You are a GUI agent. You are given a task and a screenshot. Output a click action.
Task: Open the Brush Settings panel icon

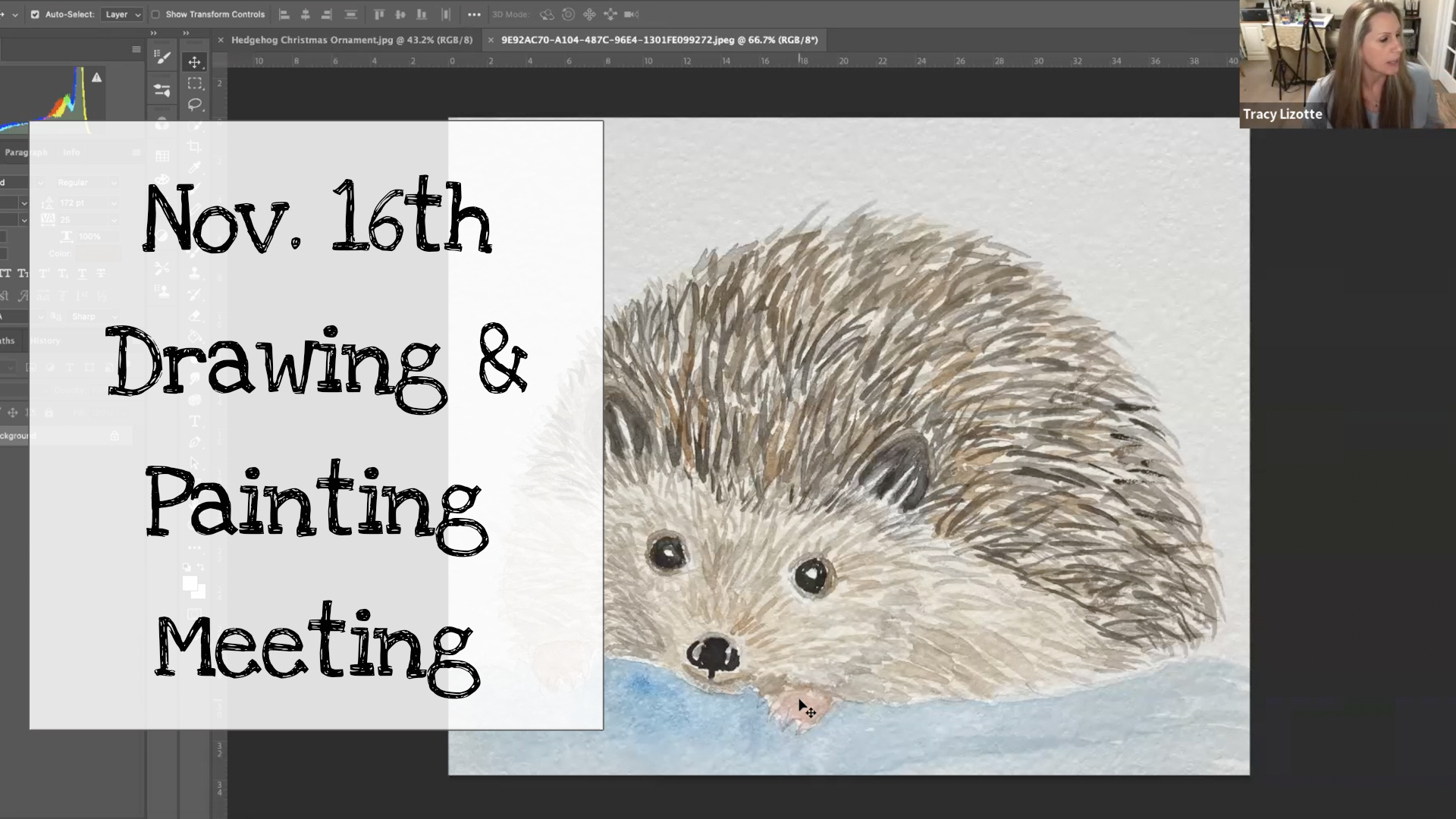tap(162, 57)
